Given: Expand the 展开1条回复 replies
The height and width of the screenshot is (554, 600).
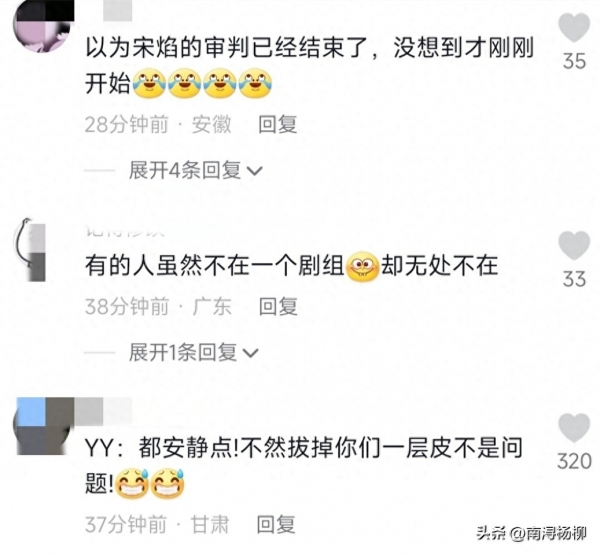Looking at the screenshot, I should tap(183, 352).
